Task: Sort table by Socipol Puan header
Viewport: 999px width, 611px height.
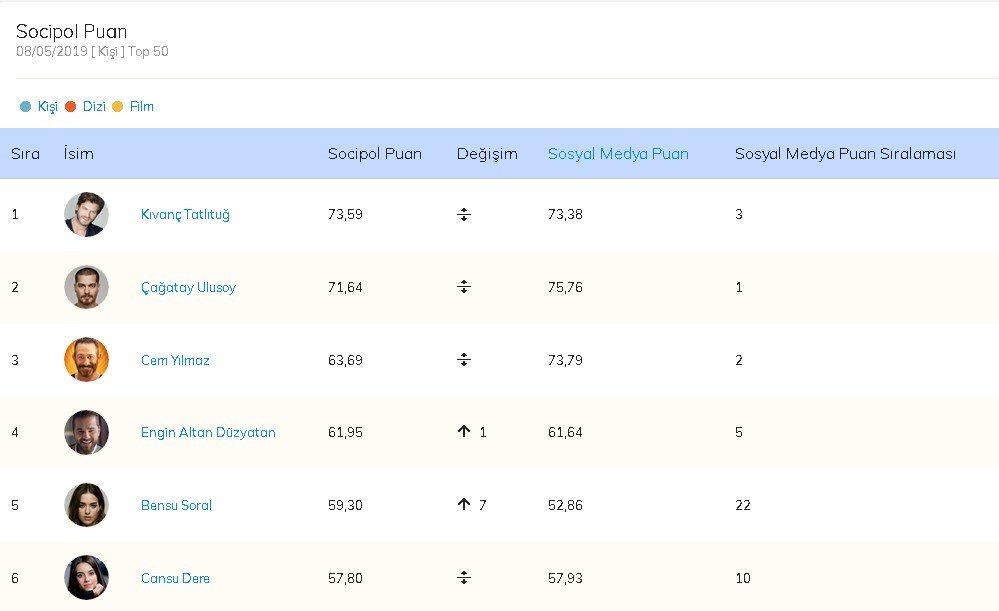Action: pos(375,154)
